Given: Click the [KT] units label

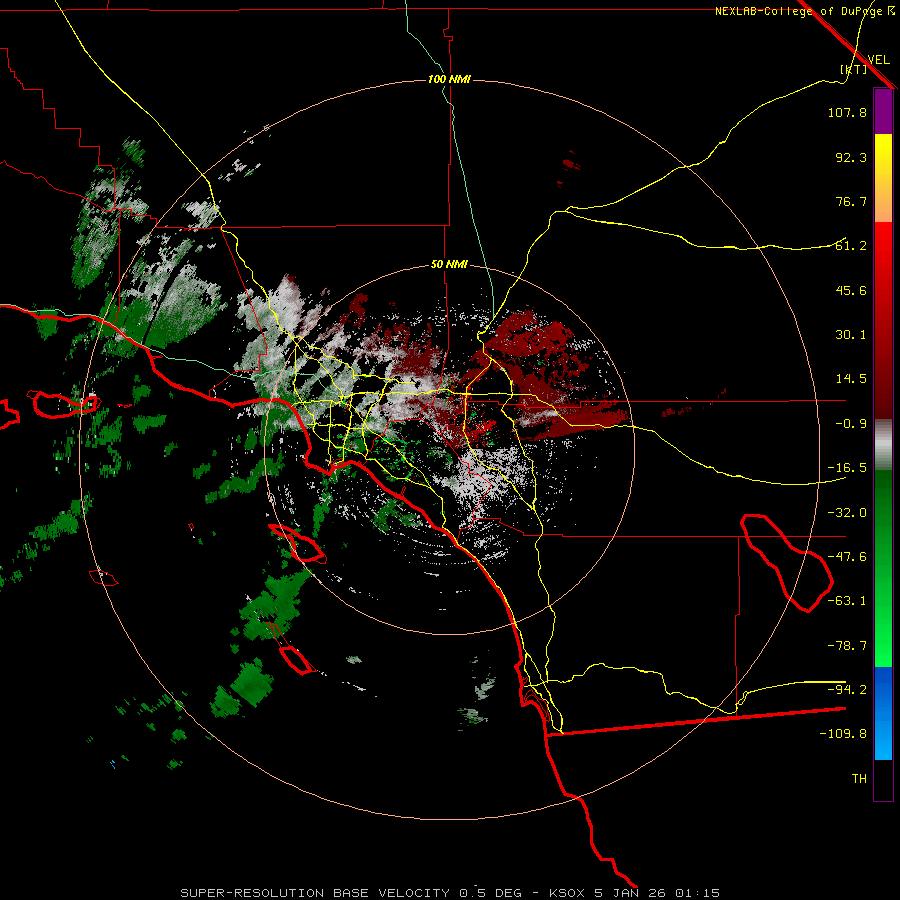Looking at the screenshot, I should pos(854,69).
